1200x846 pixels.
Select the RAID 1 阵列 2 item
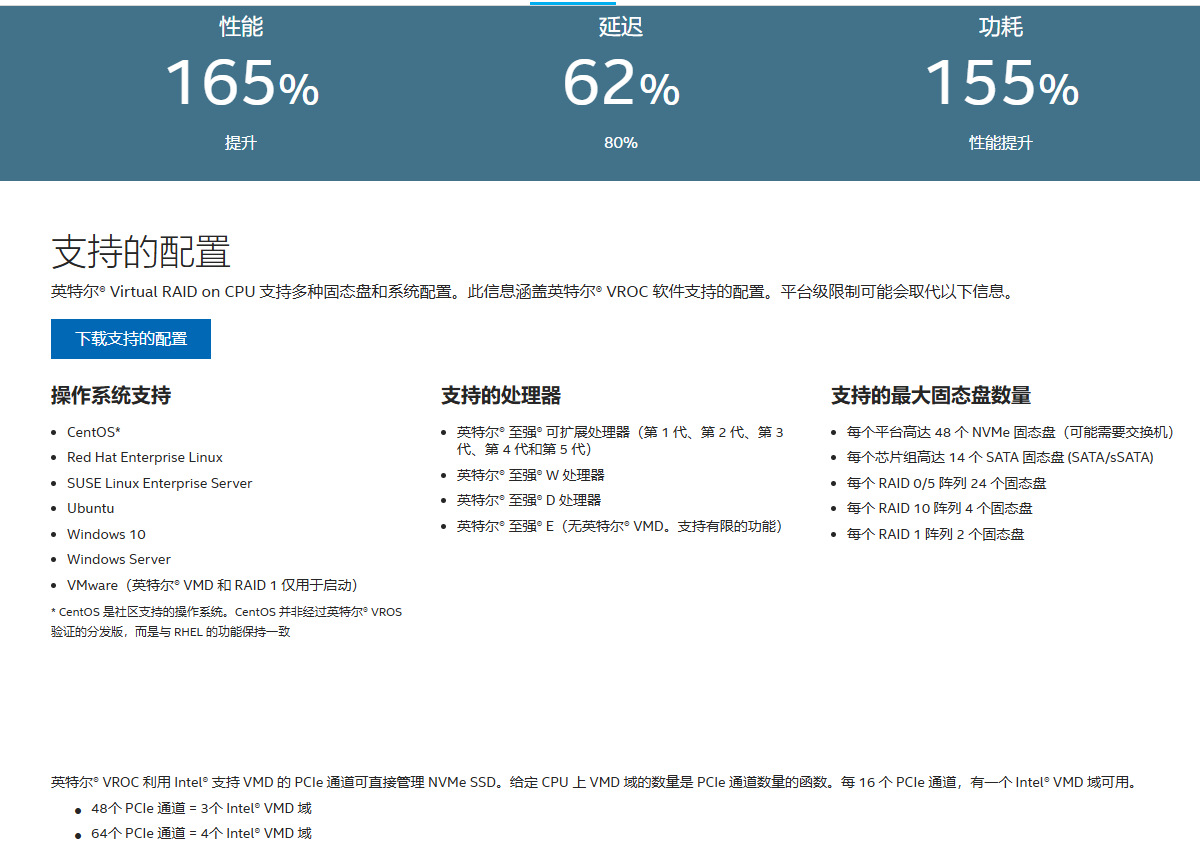[x=936, y=534]
